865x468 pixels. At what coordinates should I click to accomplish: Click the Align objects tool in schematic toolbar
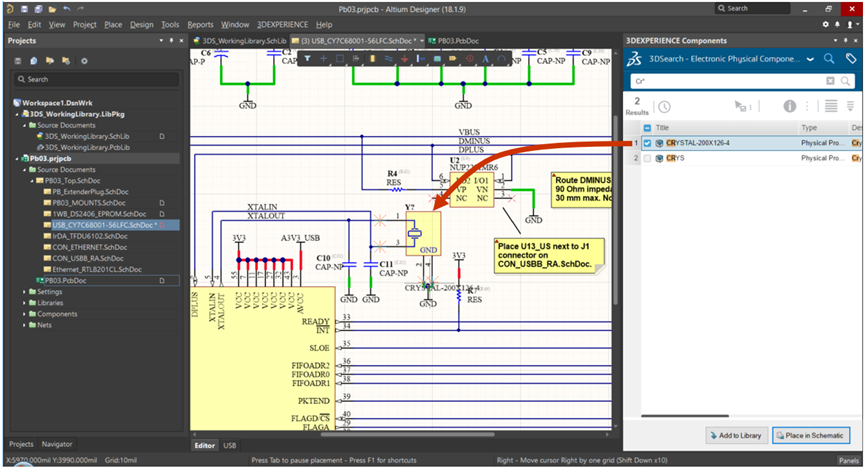click(356, 58)
